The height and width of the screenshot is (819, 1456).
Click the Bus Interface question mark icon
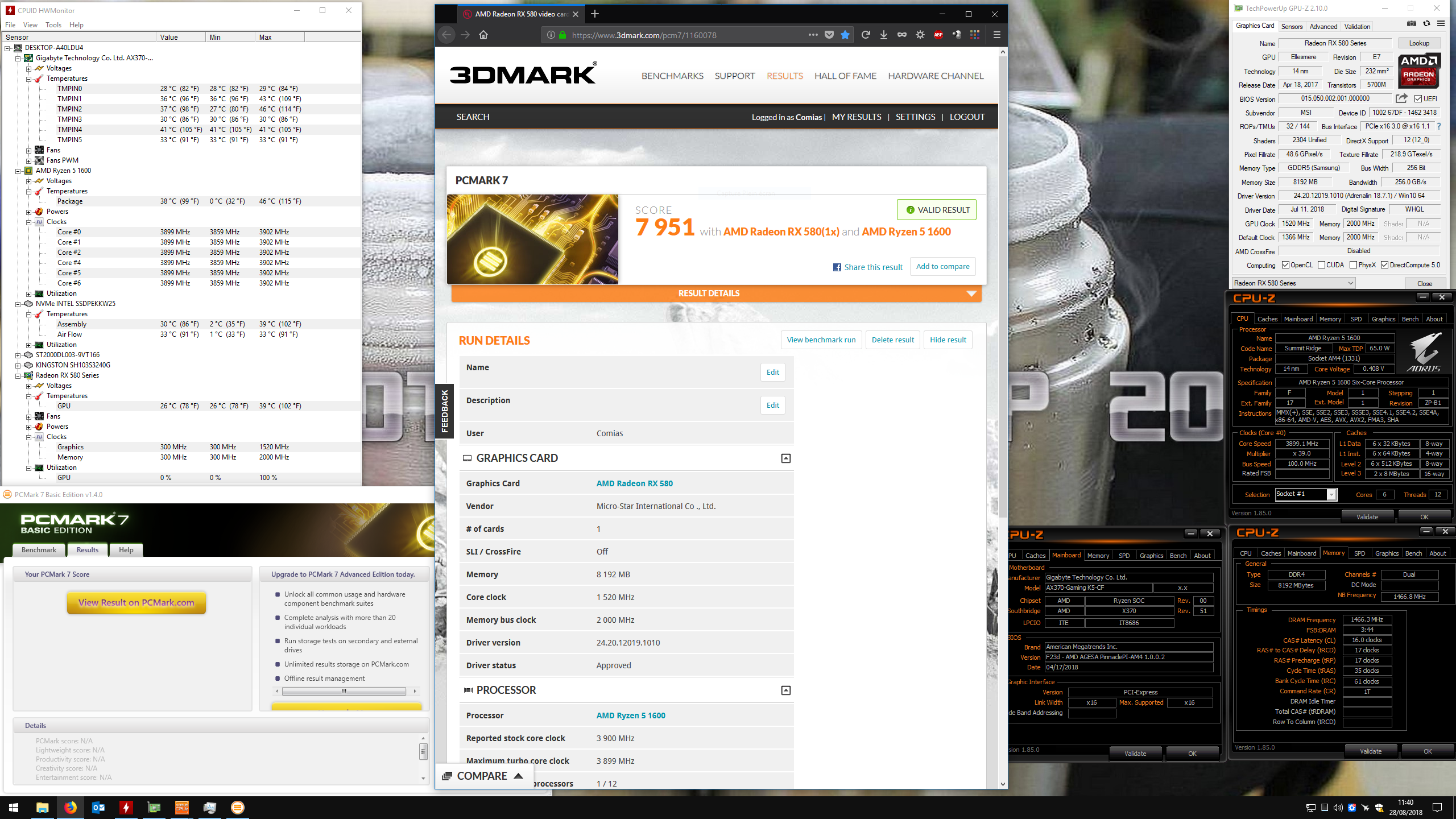click(x=1439, y=126)
